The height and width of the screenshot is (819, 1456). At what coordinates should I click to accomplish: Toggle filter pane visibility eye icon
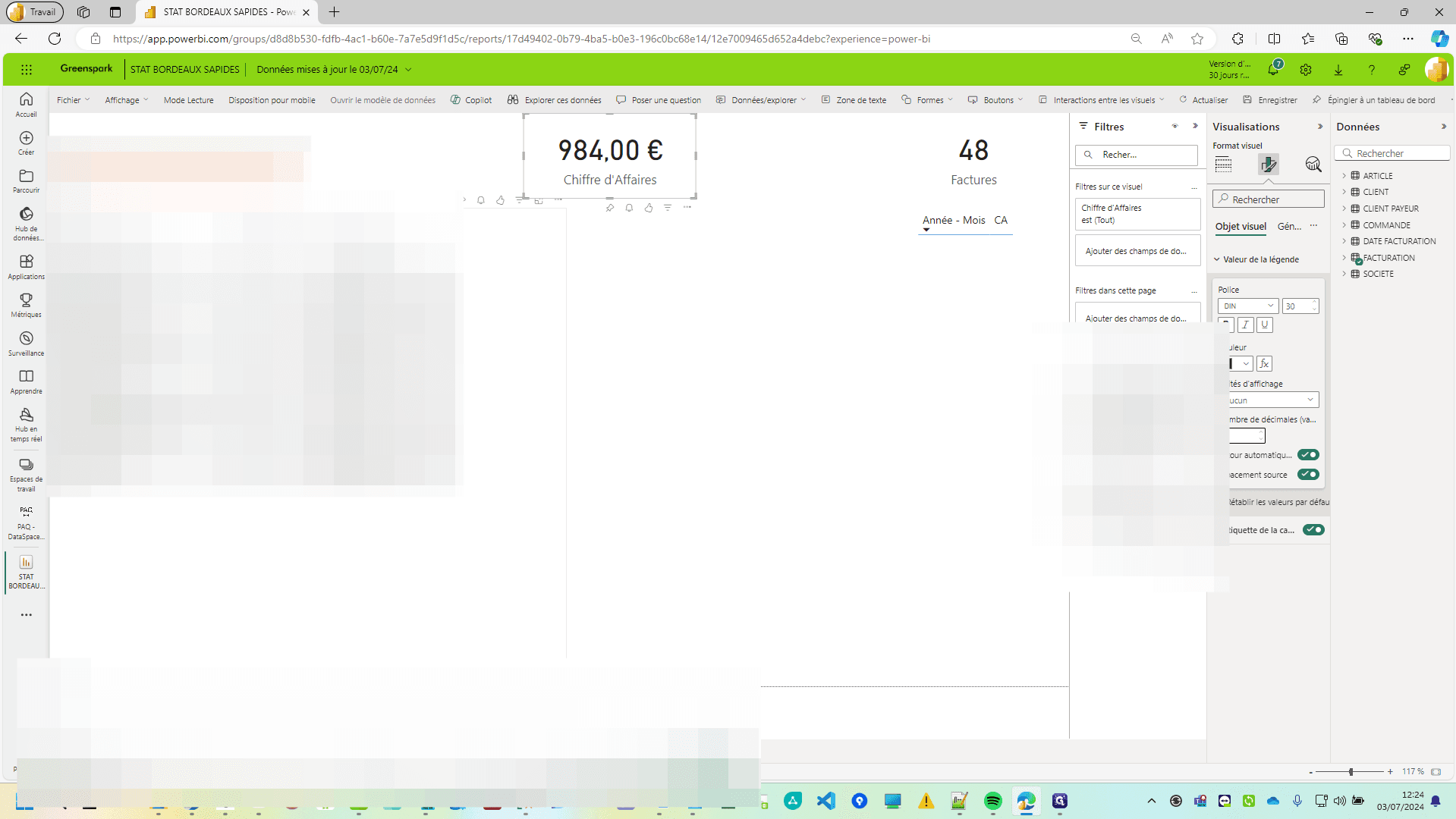[x=1175, y=127]
